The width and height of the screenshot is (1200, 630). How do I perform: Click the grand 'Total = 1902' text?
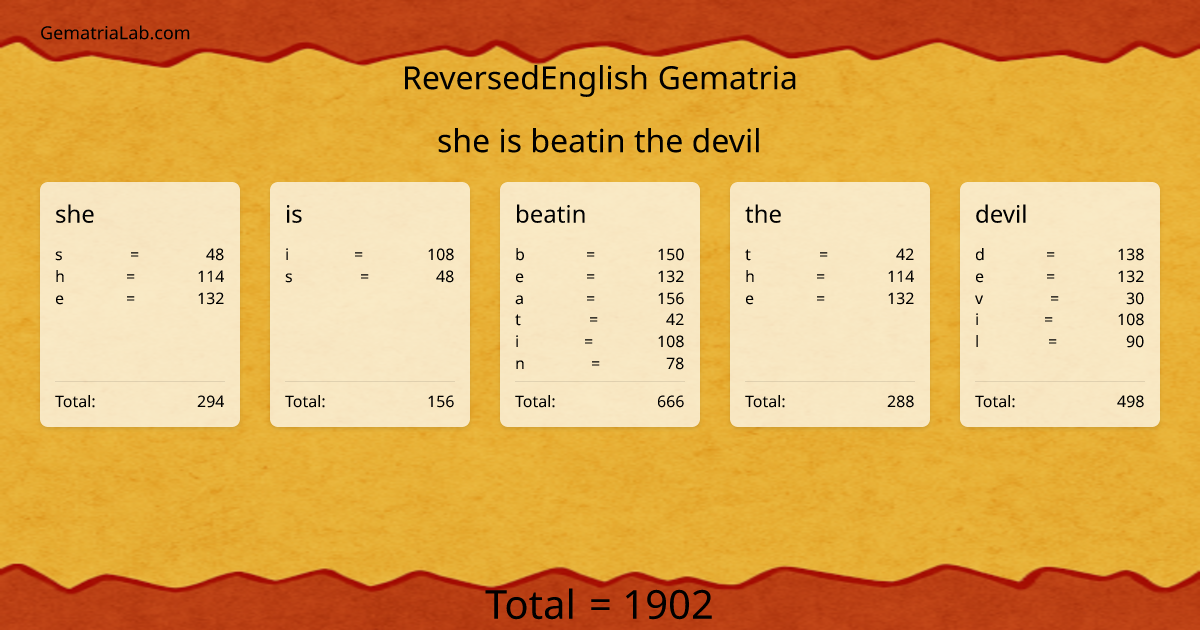[x=600, y=606]
